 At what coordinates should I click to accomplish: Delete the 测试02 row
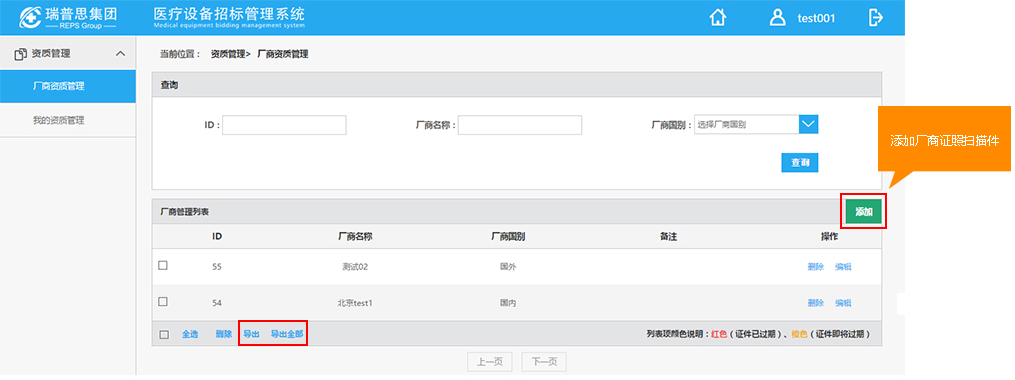pyautogui.click(x=816, y=267)
